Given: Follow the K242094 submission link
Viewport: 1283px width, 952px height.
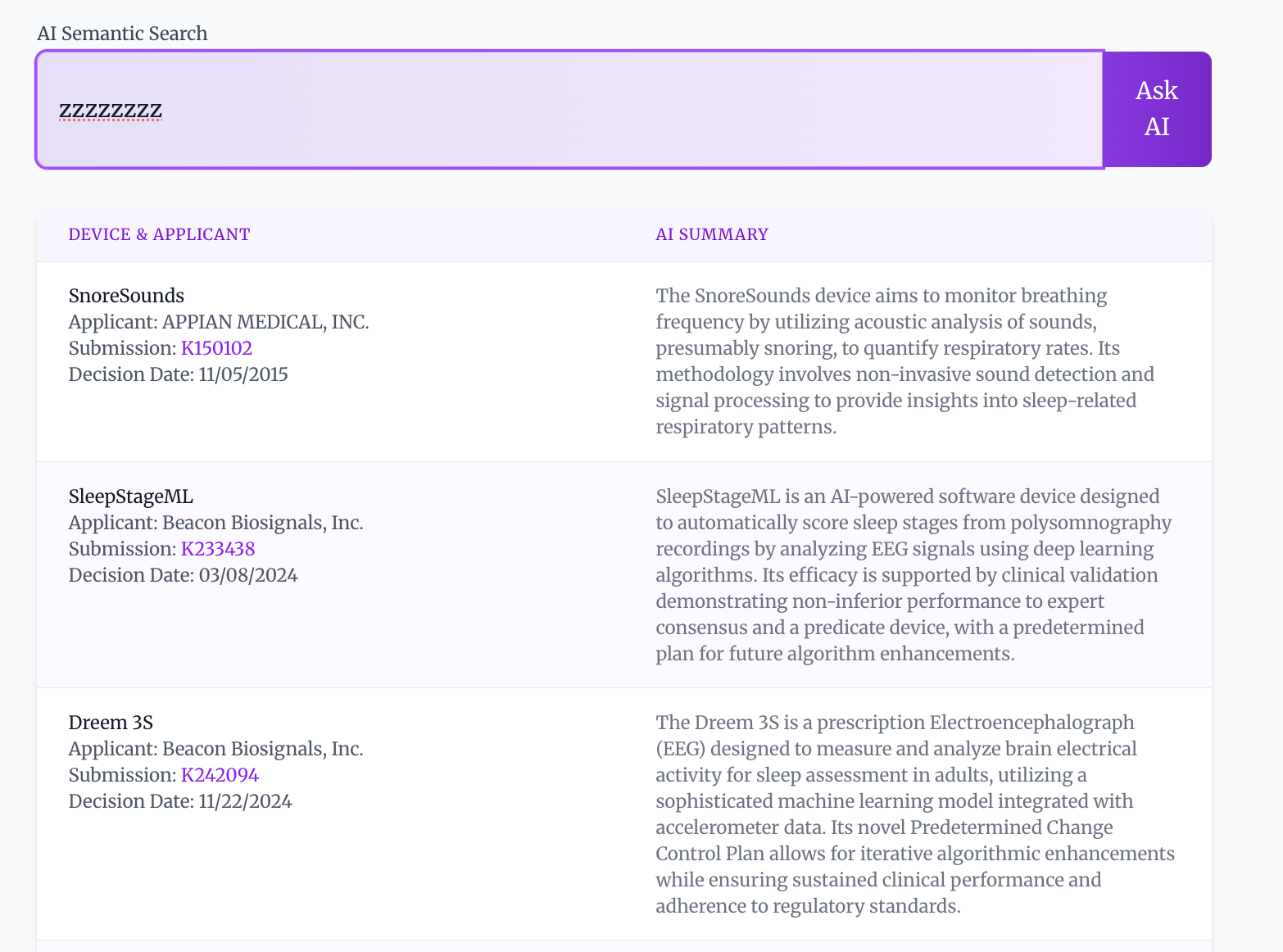Looking at the screenshot, I should tap(220, 775).
